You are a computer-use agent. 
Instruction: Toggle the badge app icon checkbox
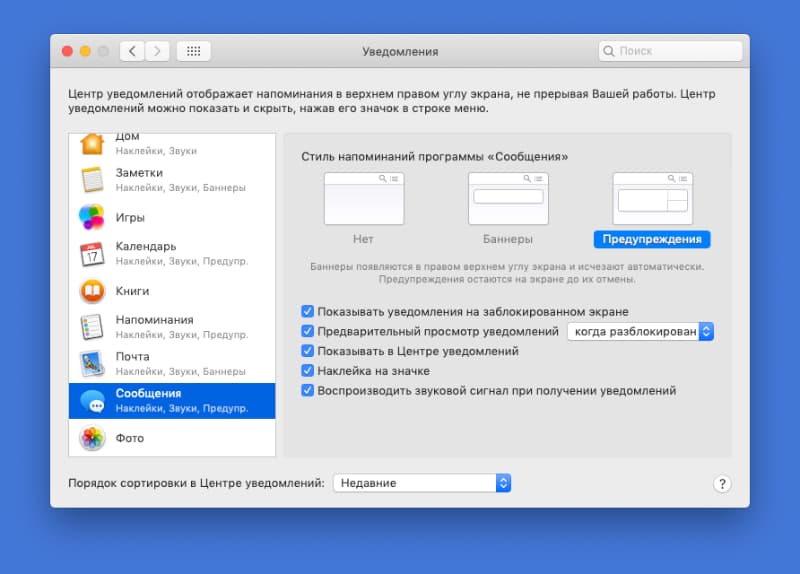[x=307, y=370]
